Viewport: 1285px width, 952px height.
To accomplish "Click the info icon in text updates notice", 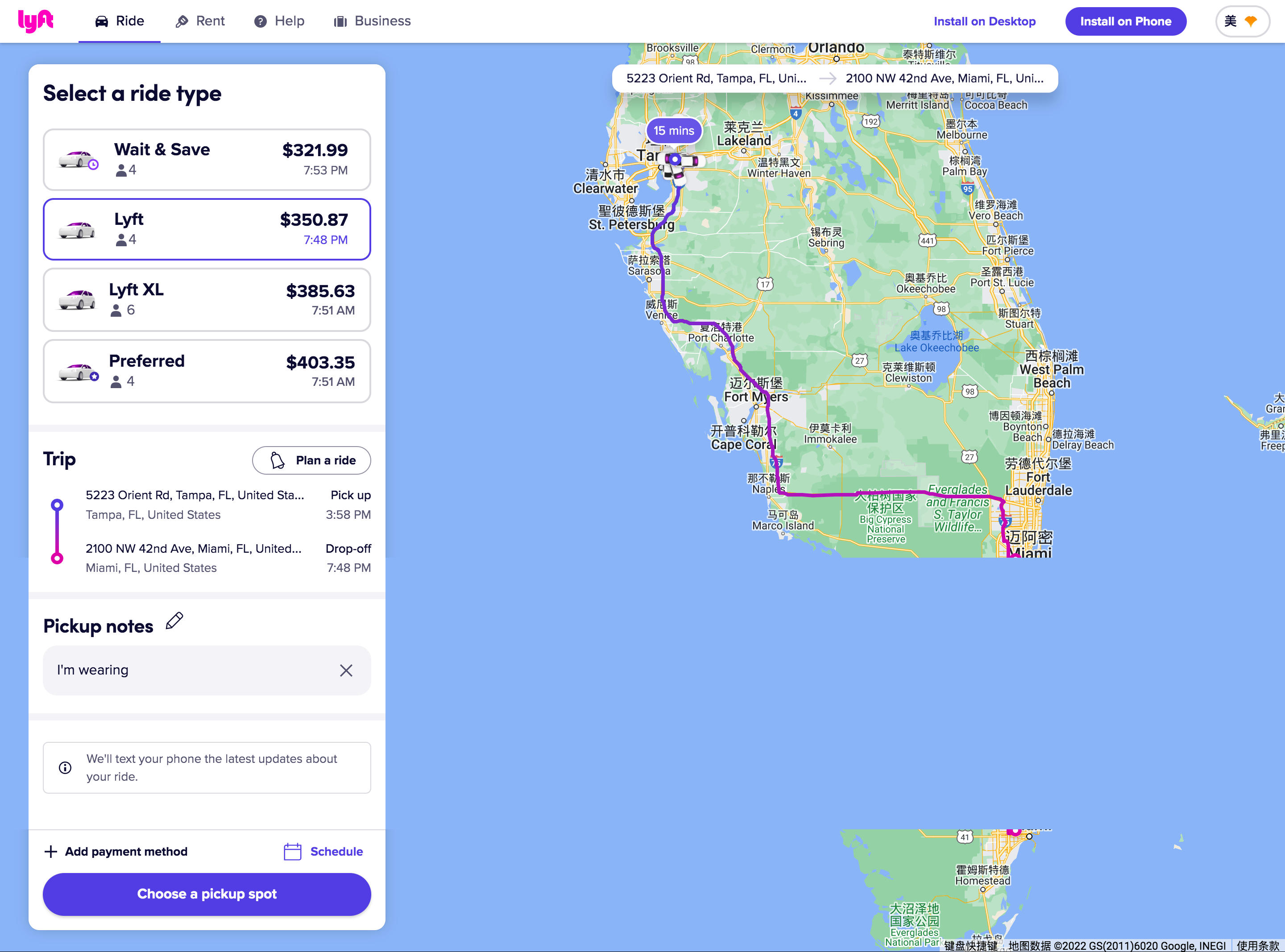I will (65, 768).
